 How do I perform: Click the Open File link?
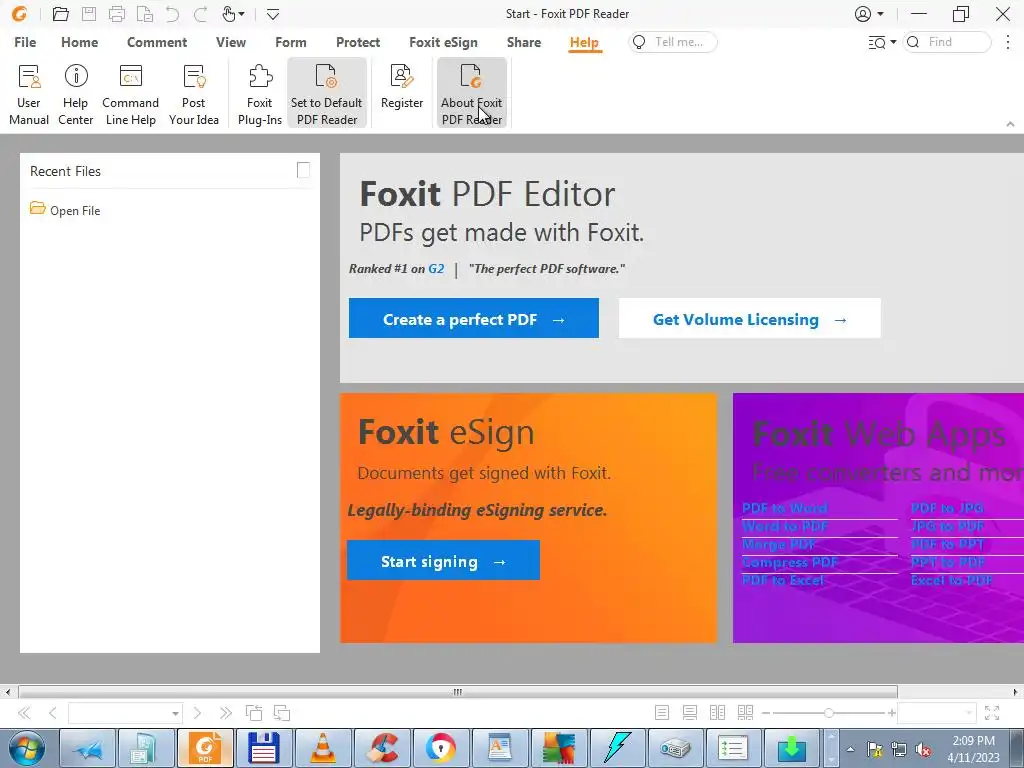point(75,211)
